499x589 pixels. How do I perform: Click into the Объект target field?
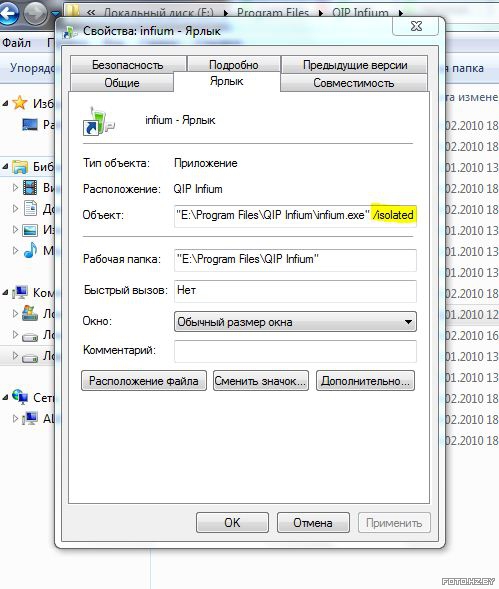(x=295, y=216)
